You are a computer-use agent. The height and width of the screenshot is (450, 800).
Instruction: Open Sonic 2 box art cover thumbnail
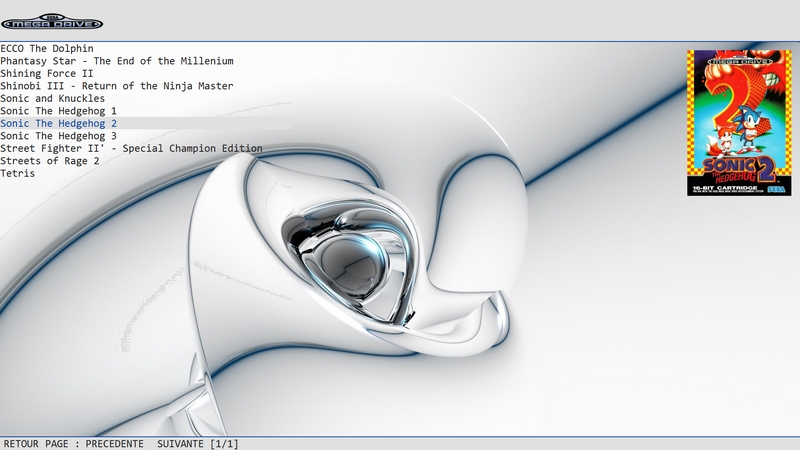(739, 123)
